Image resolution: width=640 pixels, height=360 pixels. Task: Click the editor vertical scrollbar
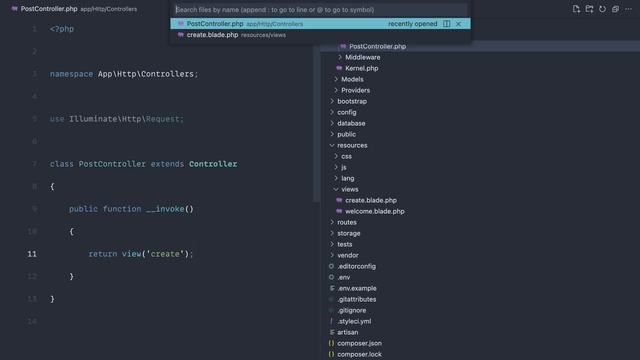click(x=316, y=122)
